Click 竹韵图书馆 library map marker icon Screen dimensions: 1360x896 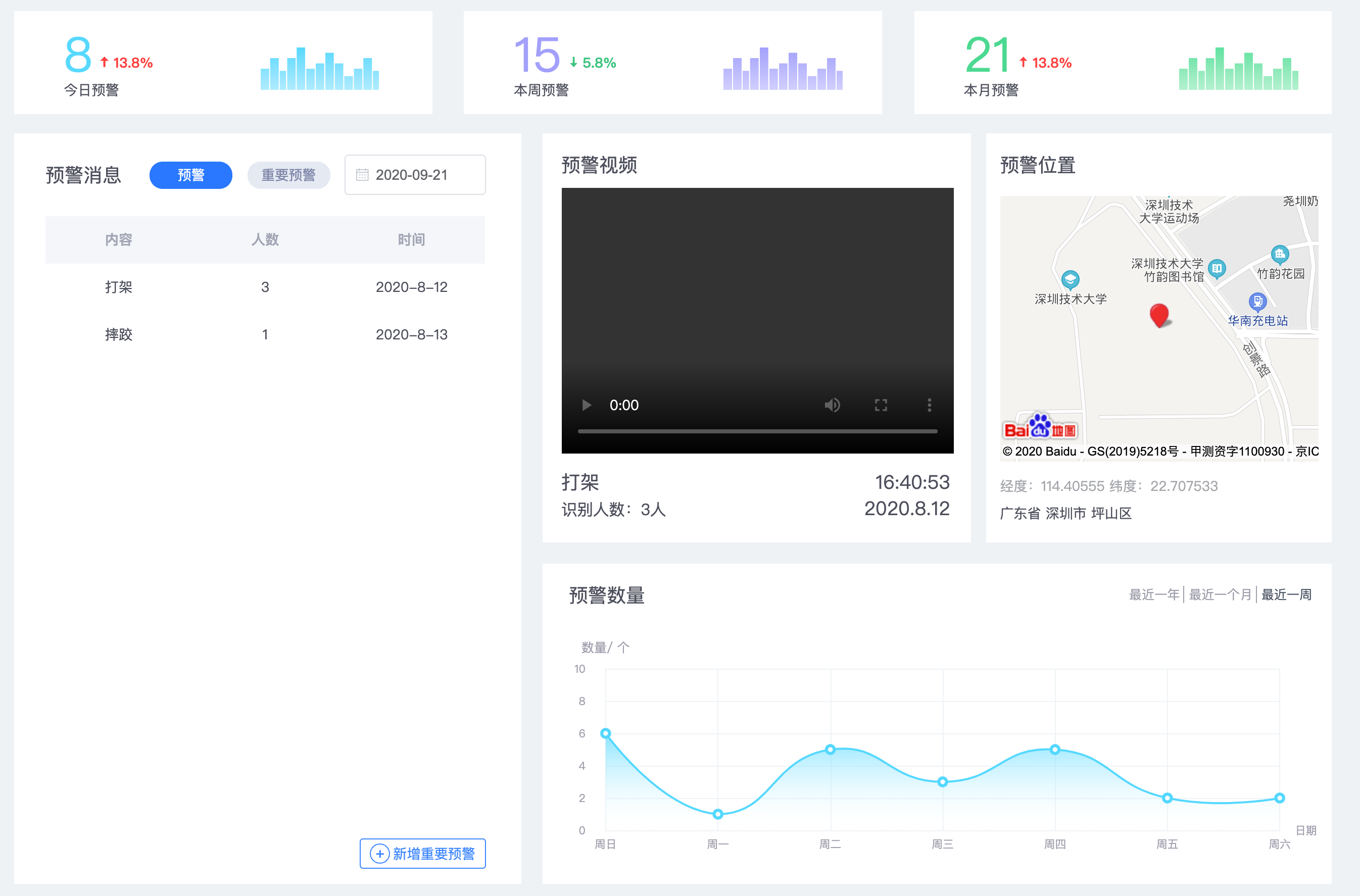point(1217,269)
